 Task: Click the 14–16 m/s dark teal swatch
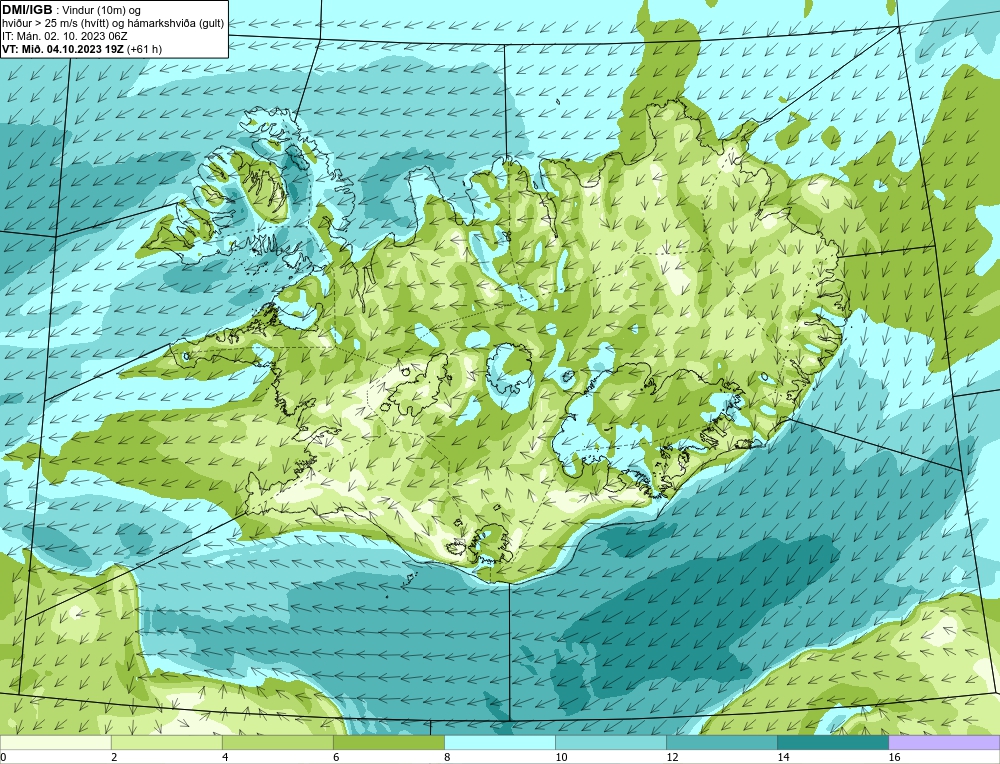coord(832,742)
